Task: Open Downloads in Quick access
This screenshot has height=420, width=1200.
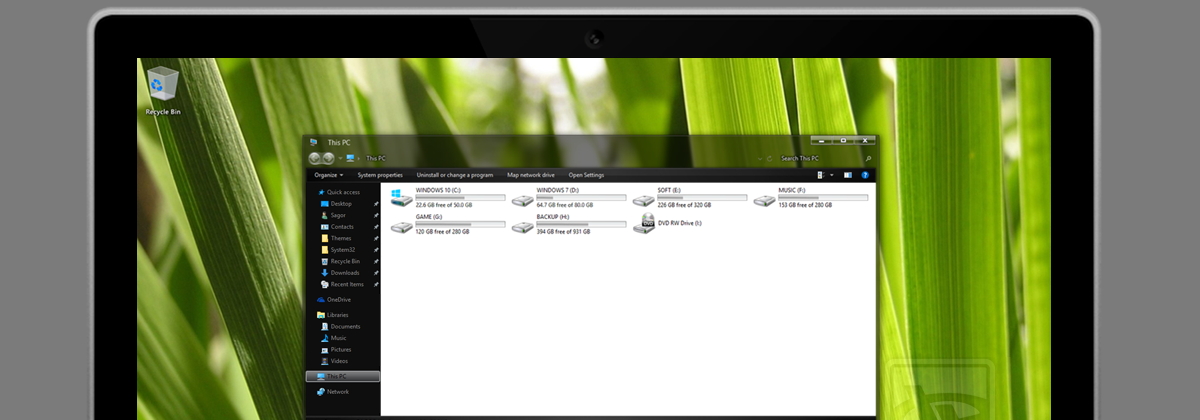Action: [340, 273]
